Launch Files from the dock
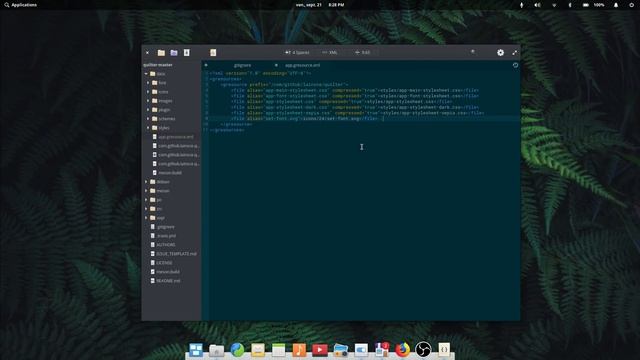The width and height of the screenshot is (640, 360). (x=216, y=350)
